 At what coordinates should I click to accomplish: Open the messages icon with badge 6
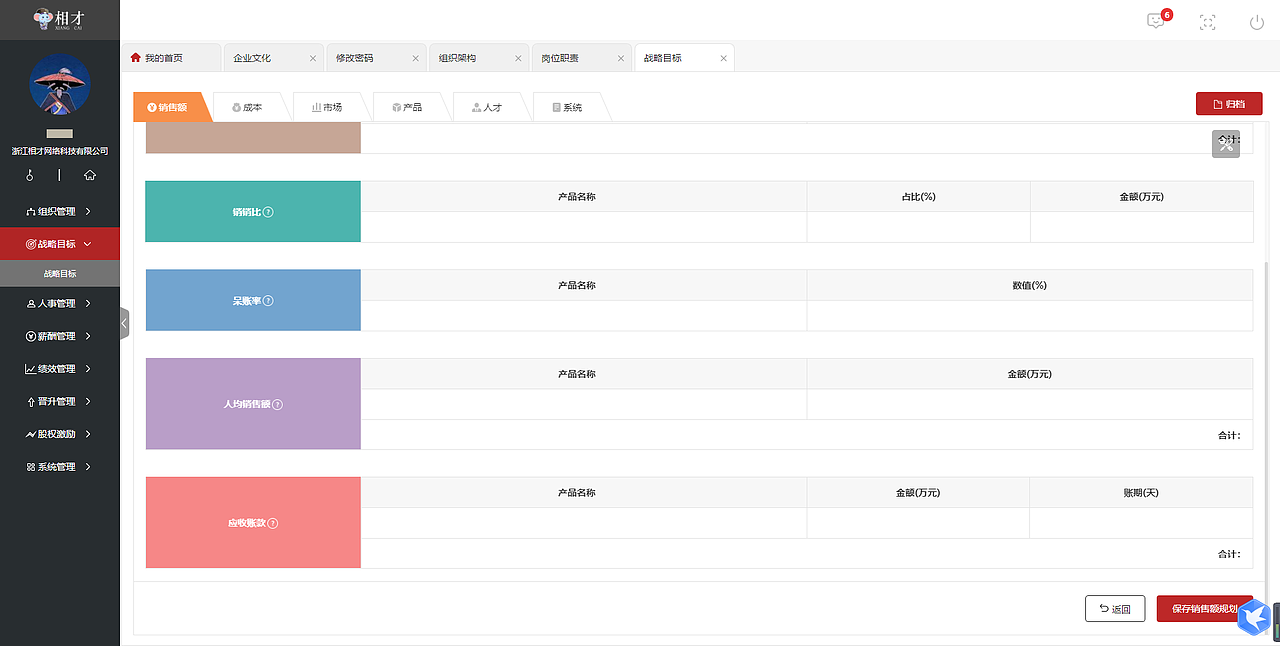[1157, 21]
